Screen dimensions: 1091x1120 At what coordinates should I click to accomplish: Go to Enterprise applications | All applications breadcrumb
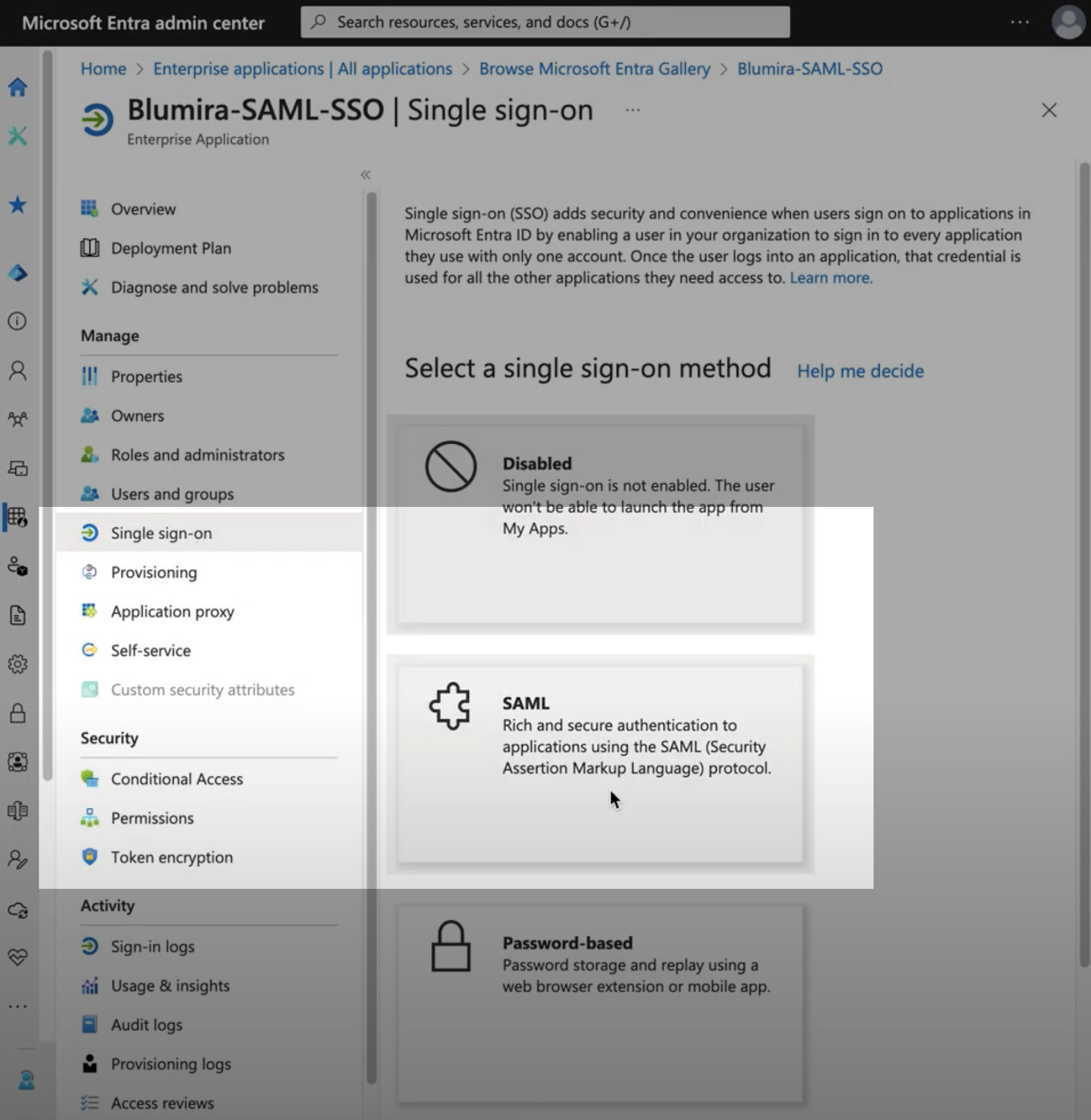click(x=303, y=69)
